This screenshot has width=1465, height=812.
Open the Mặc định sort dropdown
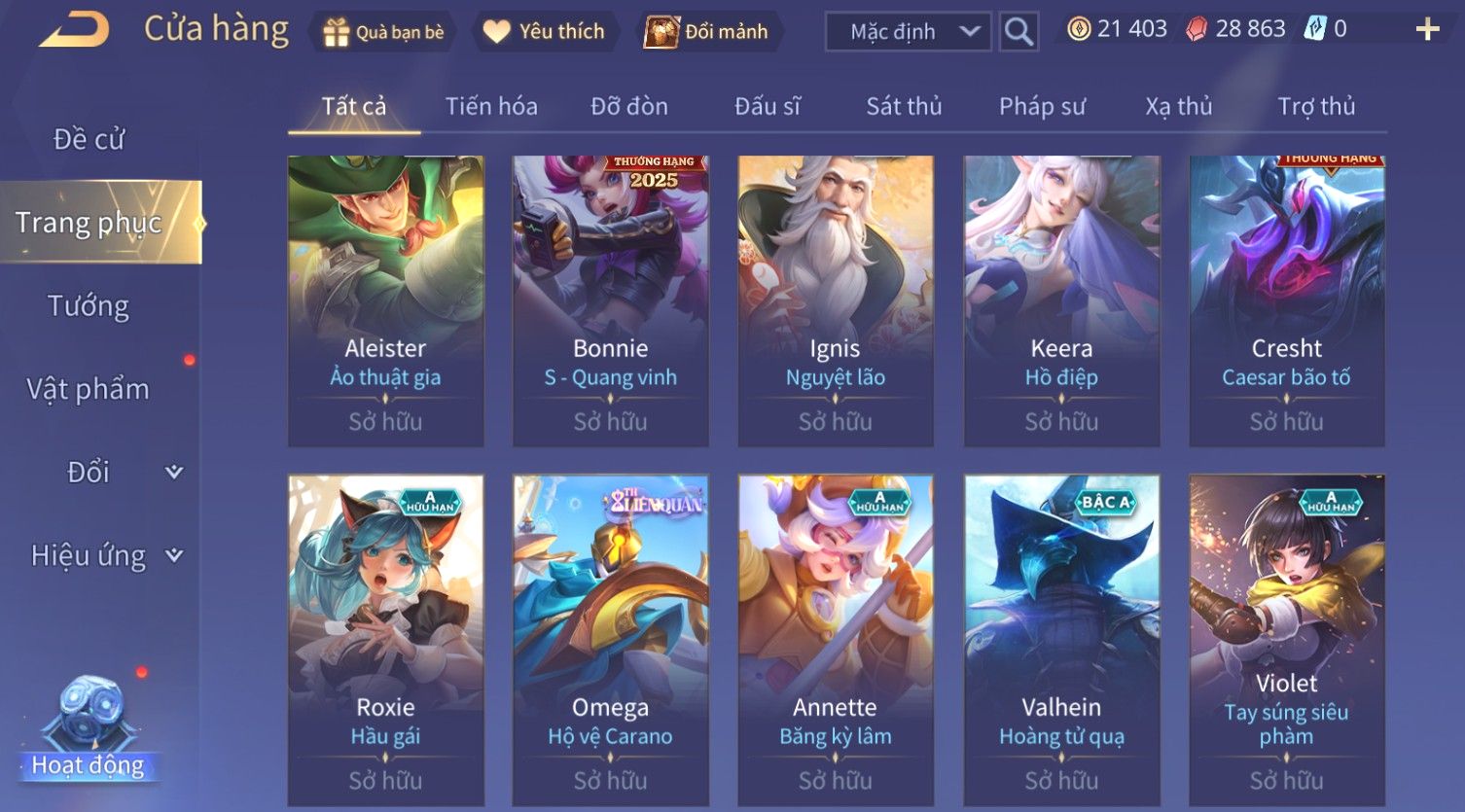coord(909,31)
